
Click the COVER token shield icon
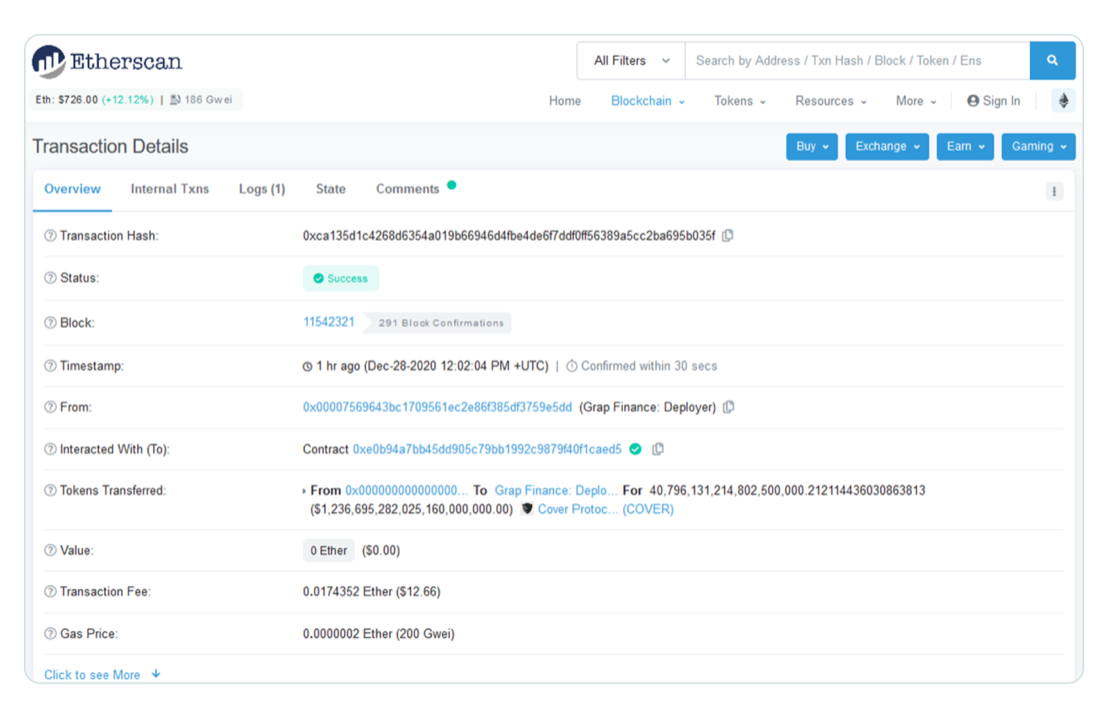click(x=527, y=508)
